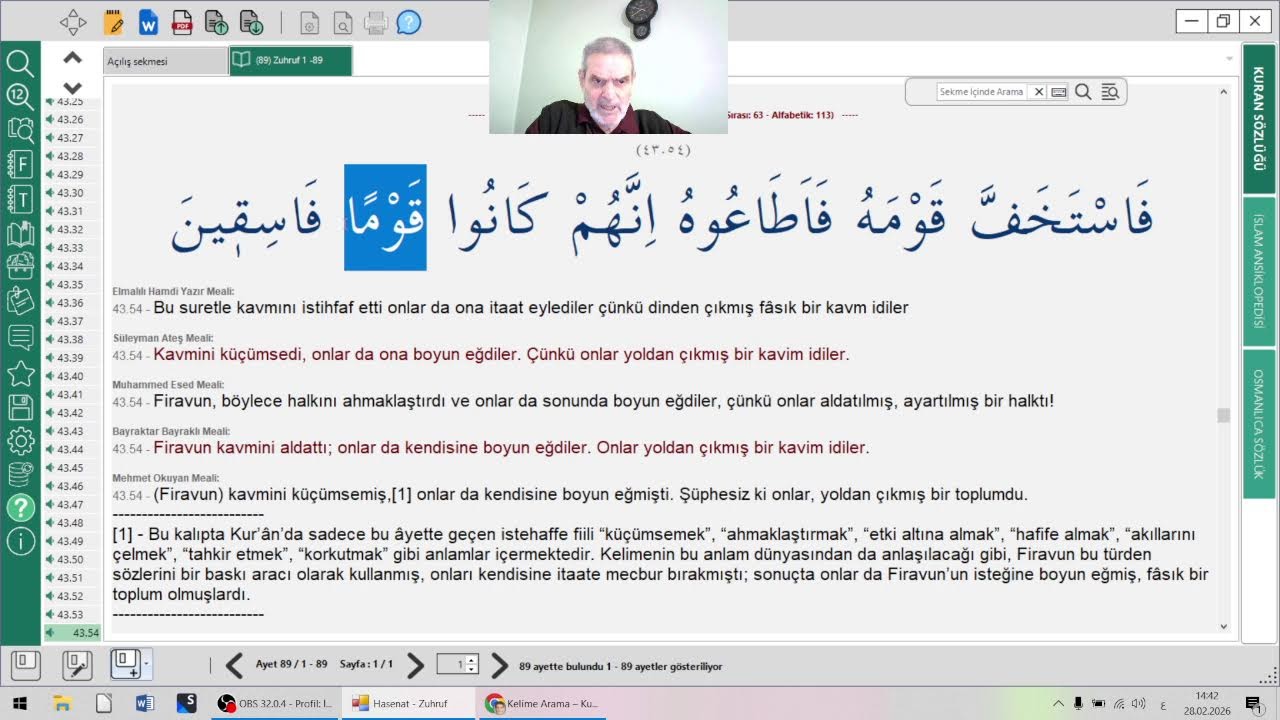Open print preview document icon
The image size is (1280, 720).
(x=342, y=22)
